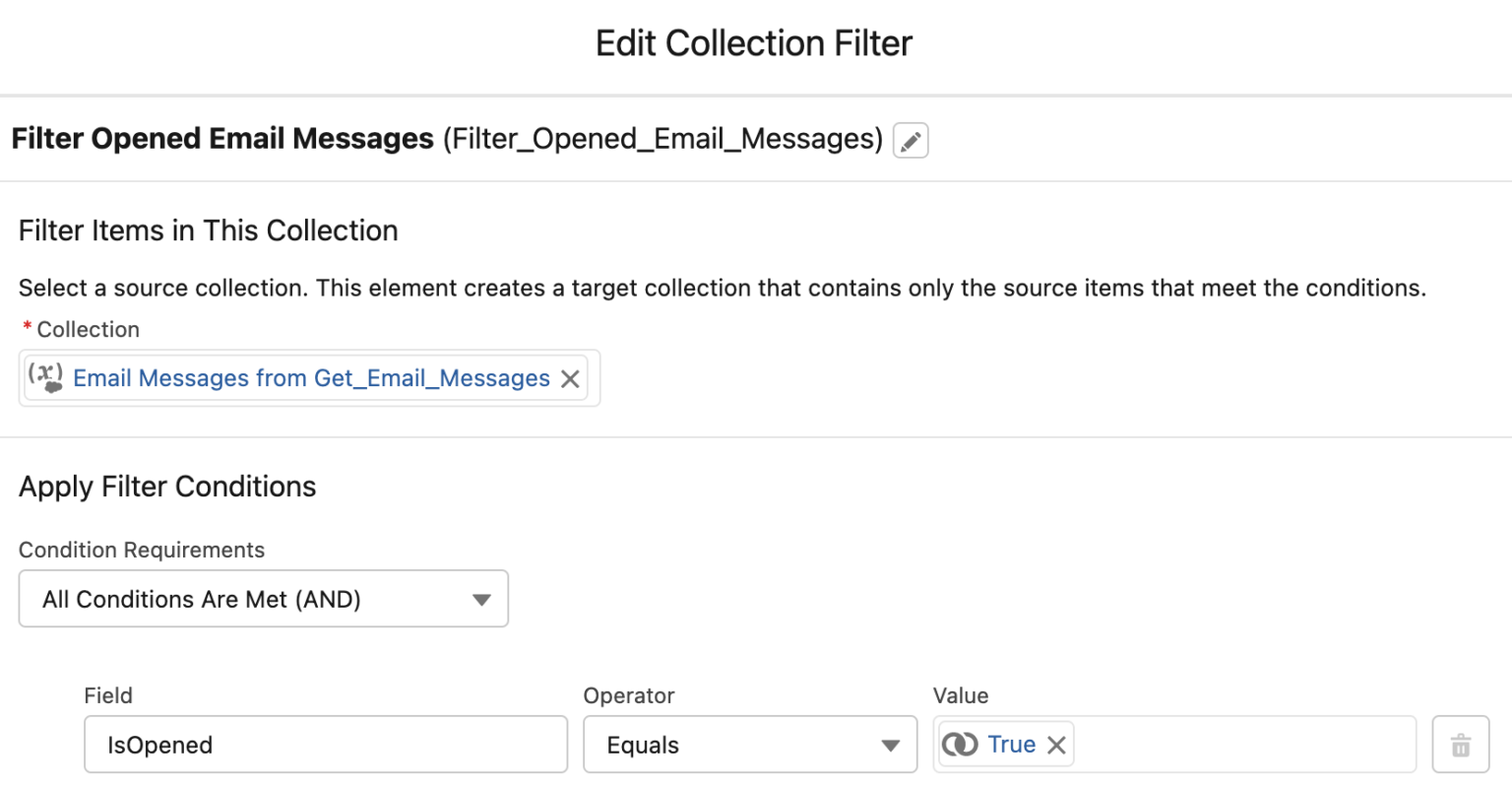Delete the filter condition with the trash icon
The height and width of the screenshot is (787, 1512).
(x=1460, y=744)
